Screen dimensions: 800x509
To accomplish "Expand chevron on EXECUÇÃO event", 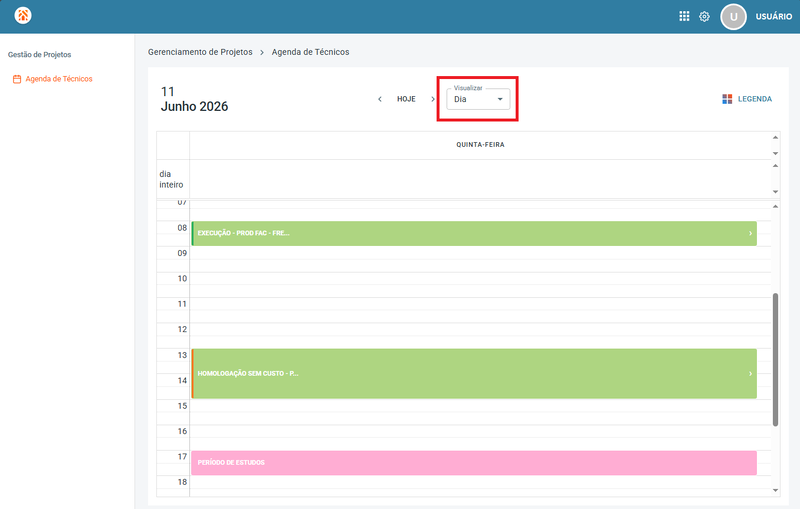I will 750,234.
